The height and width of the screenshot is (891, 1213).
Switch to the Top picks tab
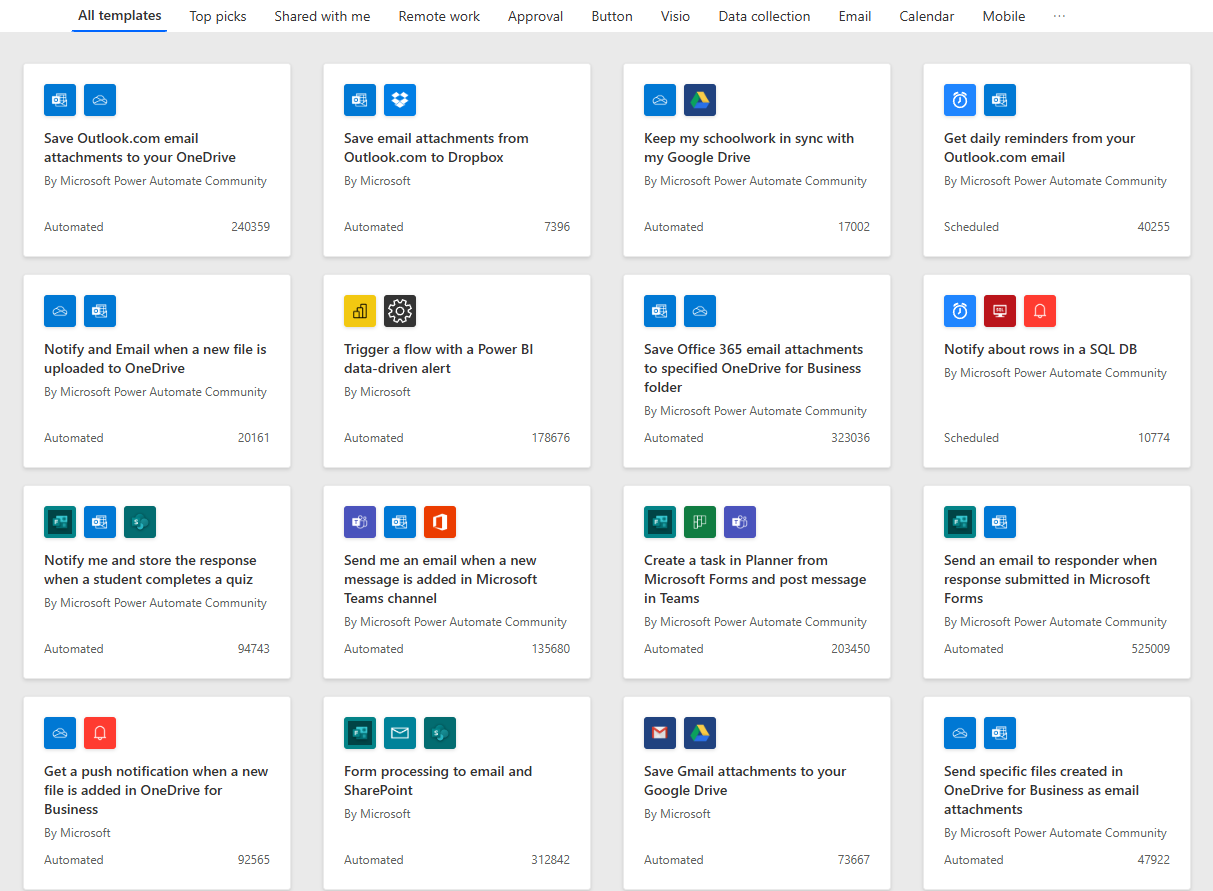[218, 16]
